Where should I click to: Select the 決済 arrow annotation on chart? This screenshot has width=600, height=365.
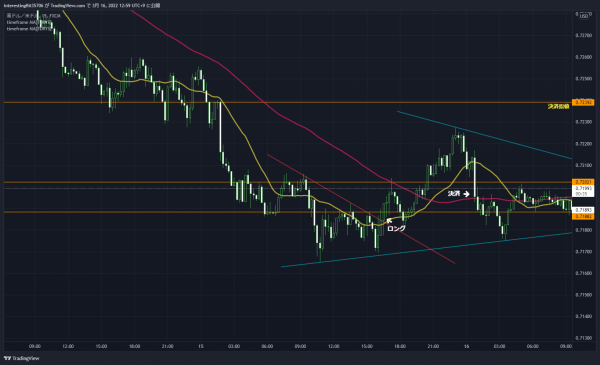459,194
